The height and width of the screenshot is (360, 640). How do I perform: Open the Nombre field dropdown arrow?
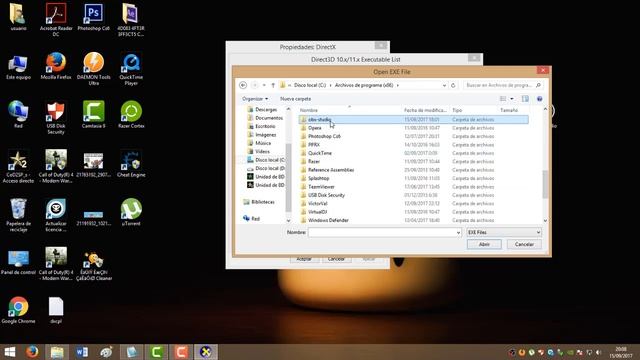(458, 232)
